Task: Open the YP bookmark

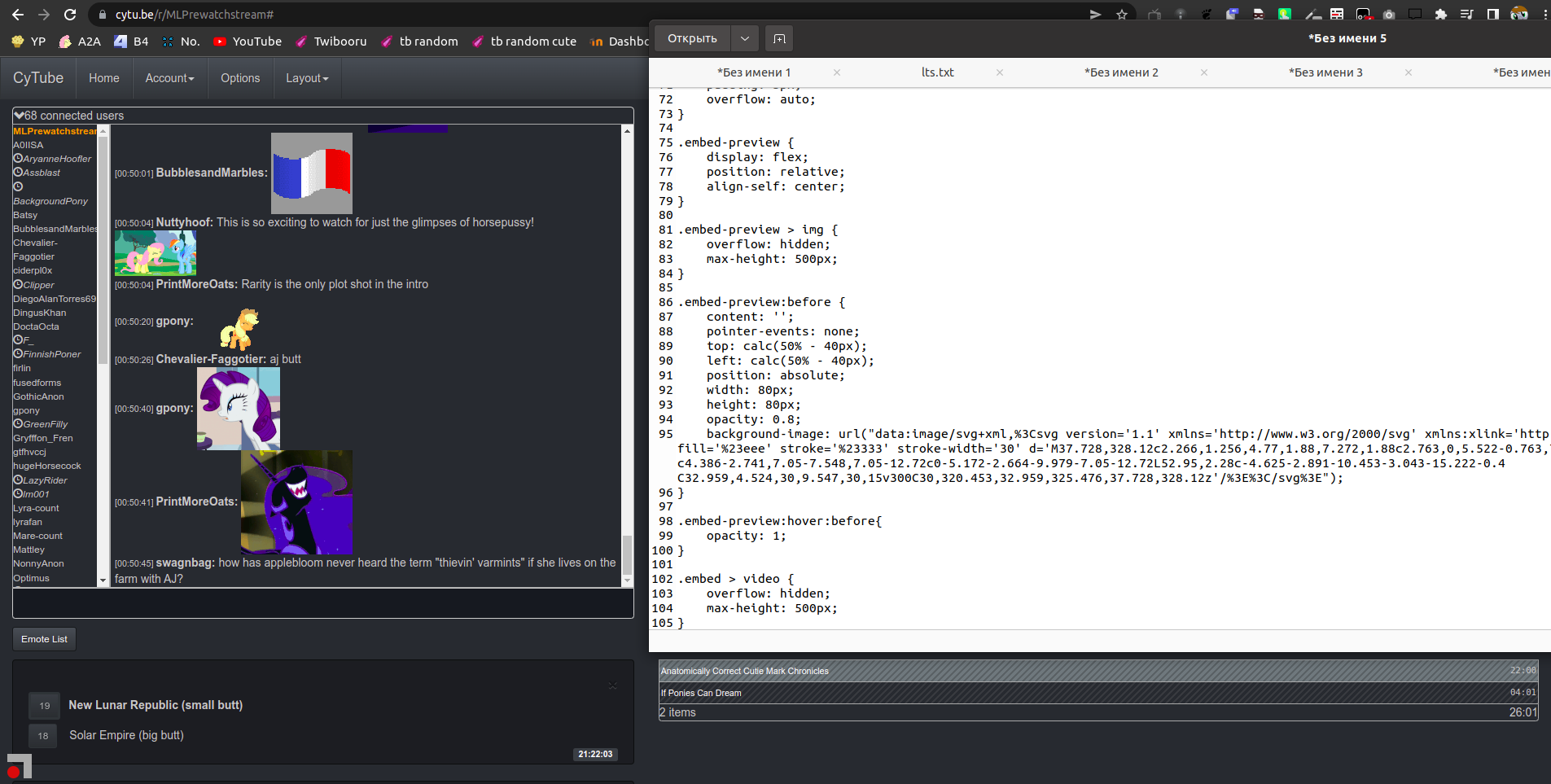Action: [28, 41]
